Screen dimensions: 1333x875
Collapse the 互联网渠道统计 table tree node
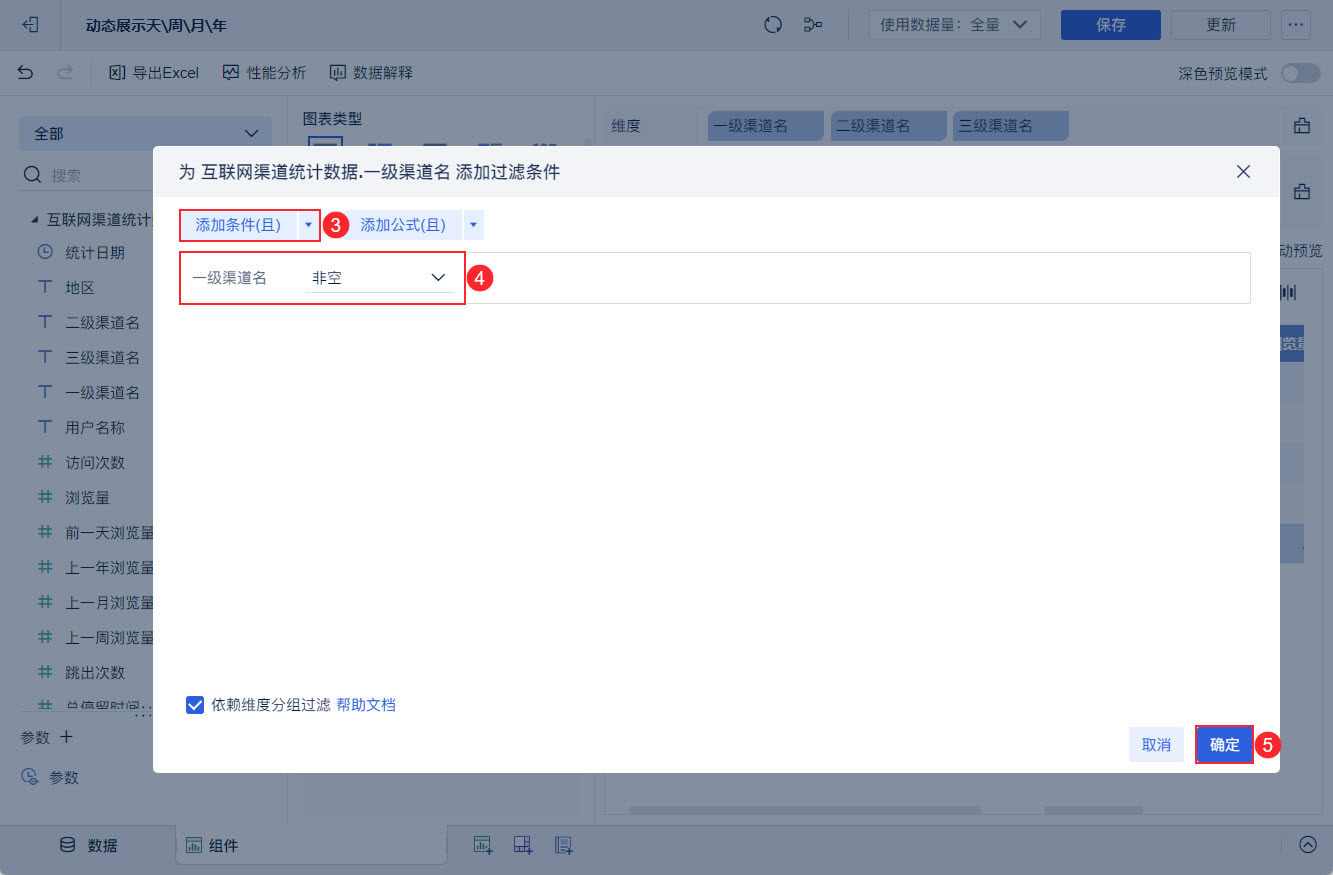point(35,219)
